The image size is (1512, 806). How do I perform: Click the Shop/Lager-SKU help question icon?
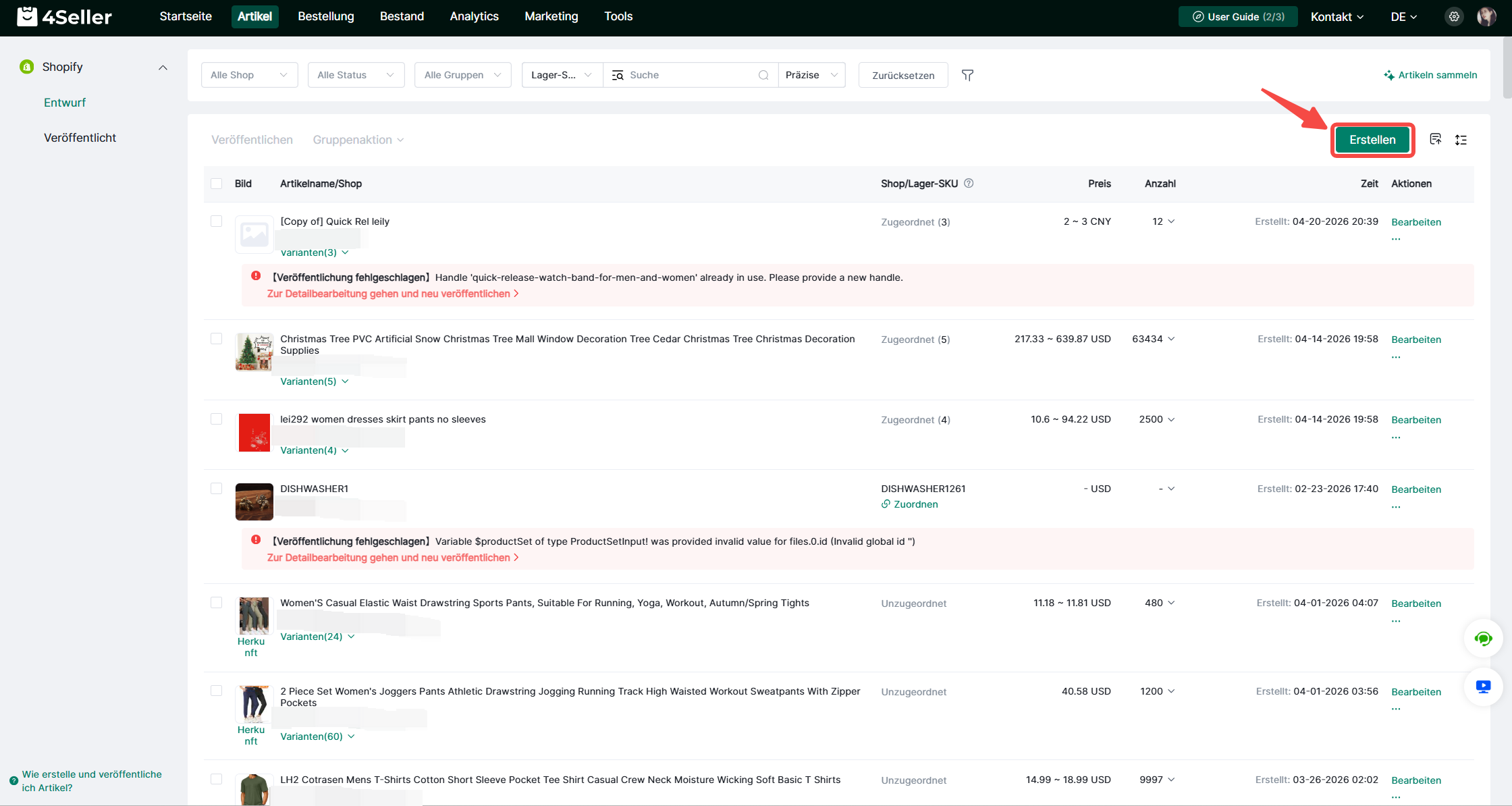click(x=969, y=183)
